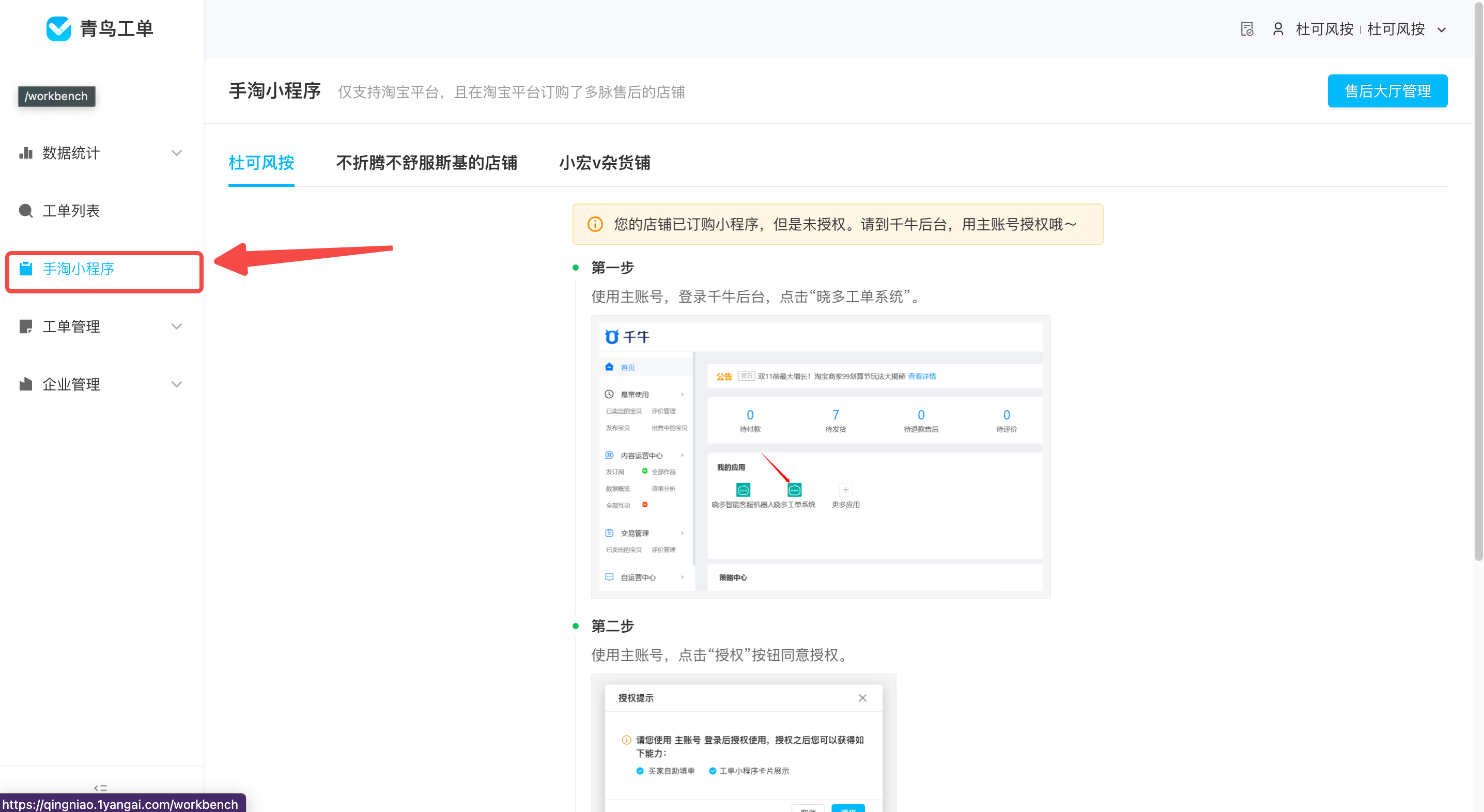Click the 青鸟工单 brand name
Viewport: 1484px width, 812px height.
(116, 29)
